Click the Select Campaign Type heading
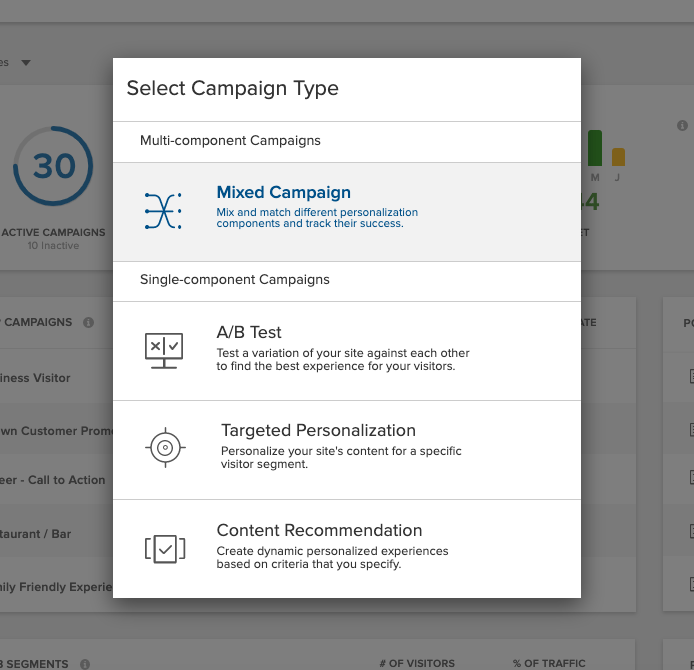 click(x=232, y=88)
